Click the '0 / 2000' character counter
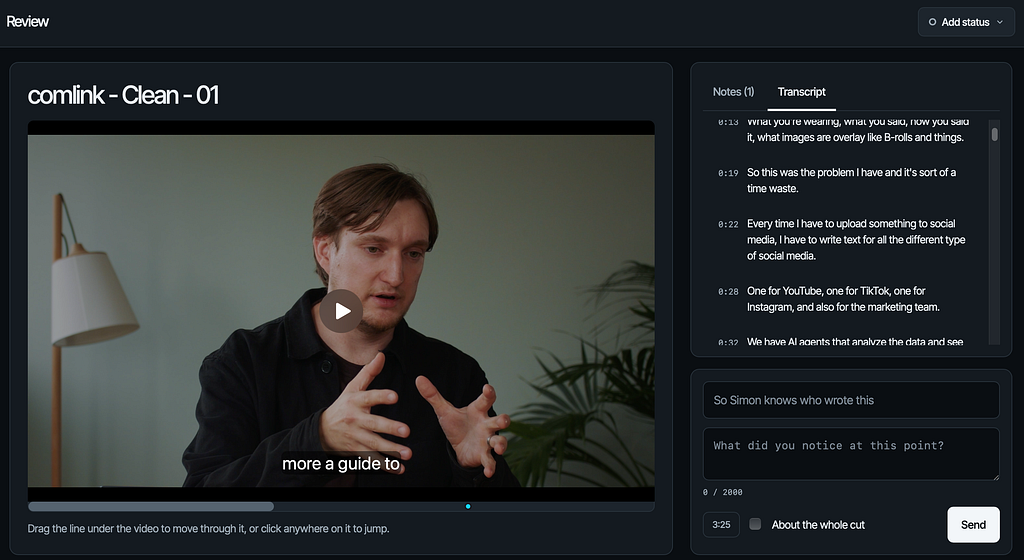1024x560 pixels. click(722, 492)
